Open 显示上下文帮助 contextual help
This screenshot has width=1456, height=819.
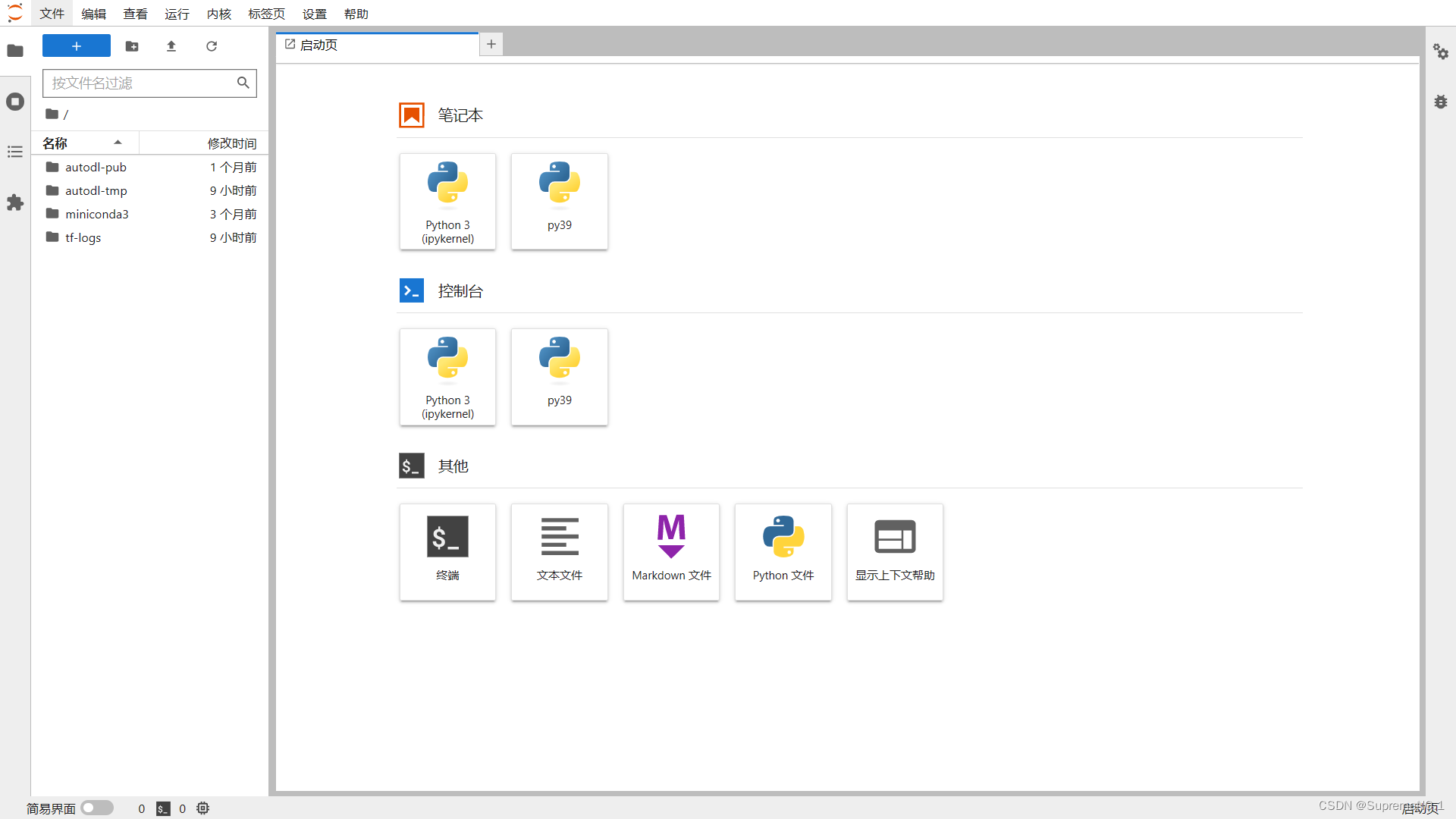coord(895,552)
